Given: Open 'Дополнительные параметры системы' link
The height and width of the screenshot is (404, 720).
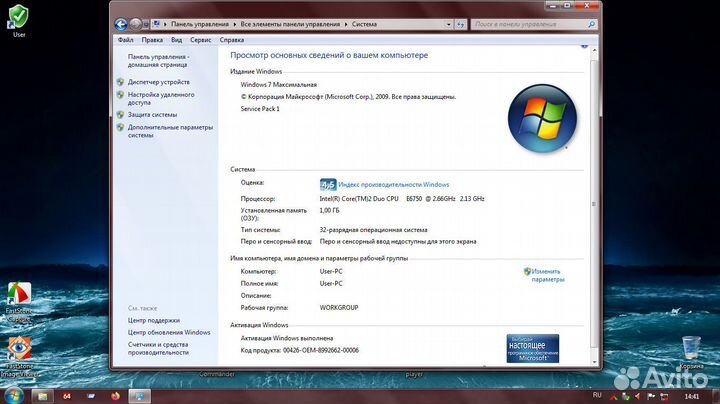Looking at the screenshot, I should (x=170, y=131).
